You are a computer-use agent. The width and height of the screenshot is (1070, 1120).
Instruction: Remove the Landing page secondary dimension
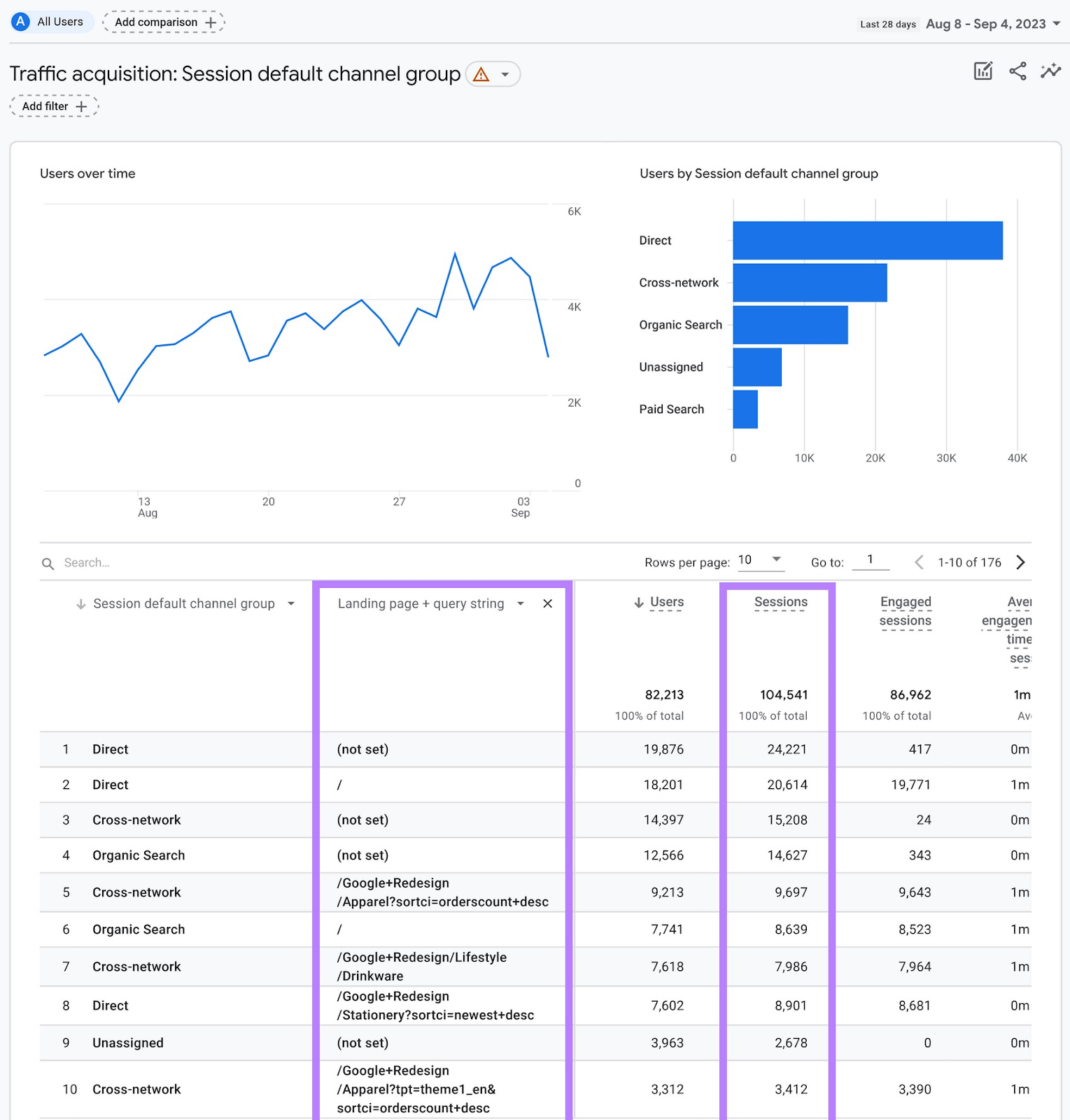548,603
